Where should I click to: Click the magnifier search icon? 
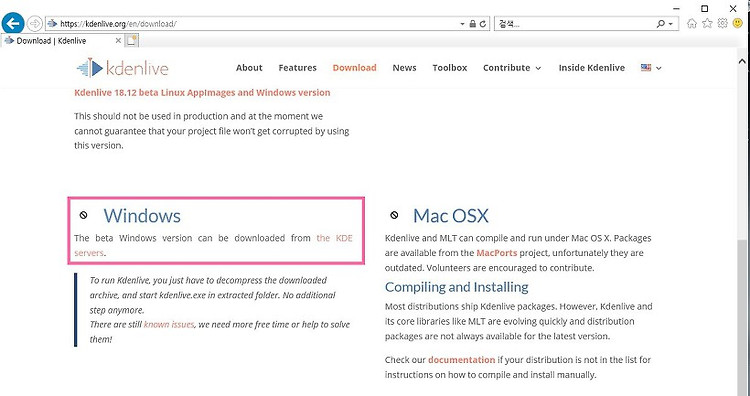tap(661, 23)
